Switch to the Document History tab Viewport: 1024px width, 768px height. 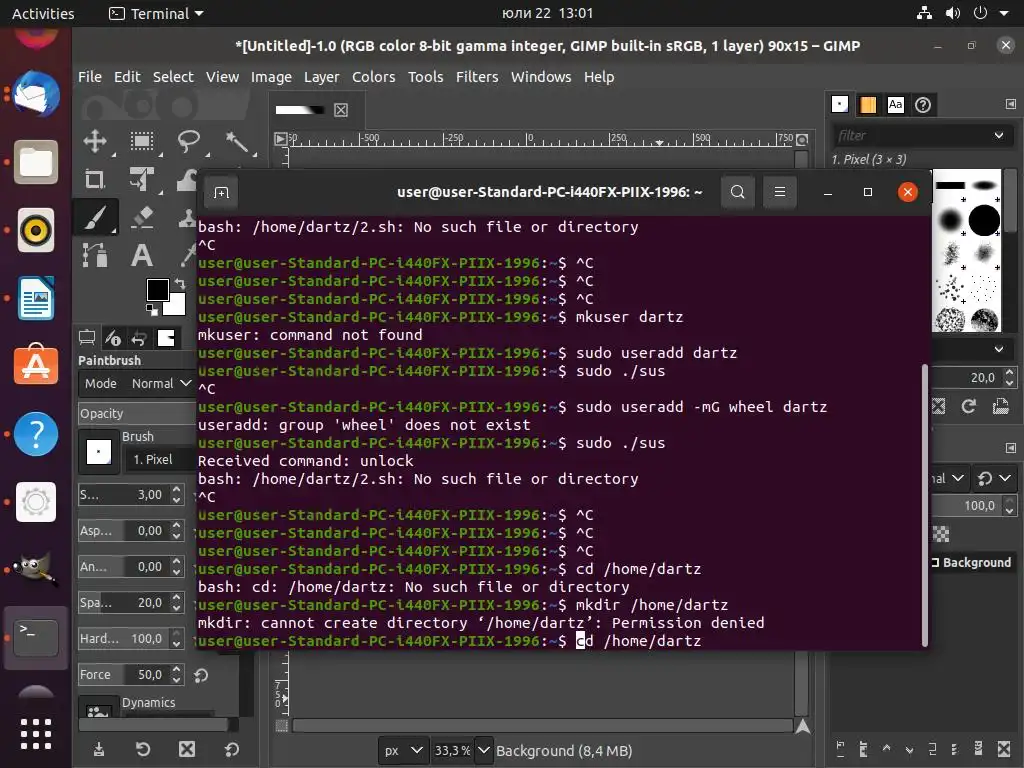[x=923, y=104]
